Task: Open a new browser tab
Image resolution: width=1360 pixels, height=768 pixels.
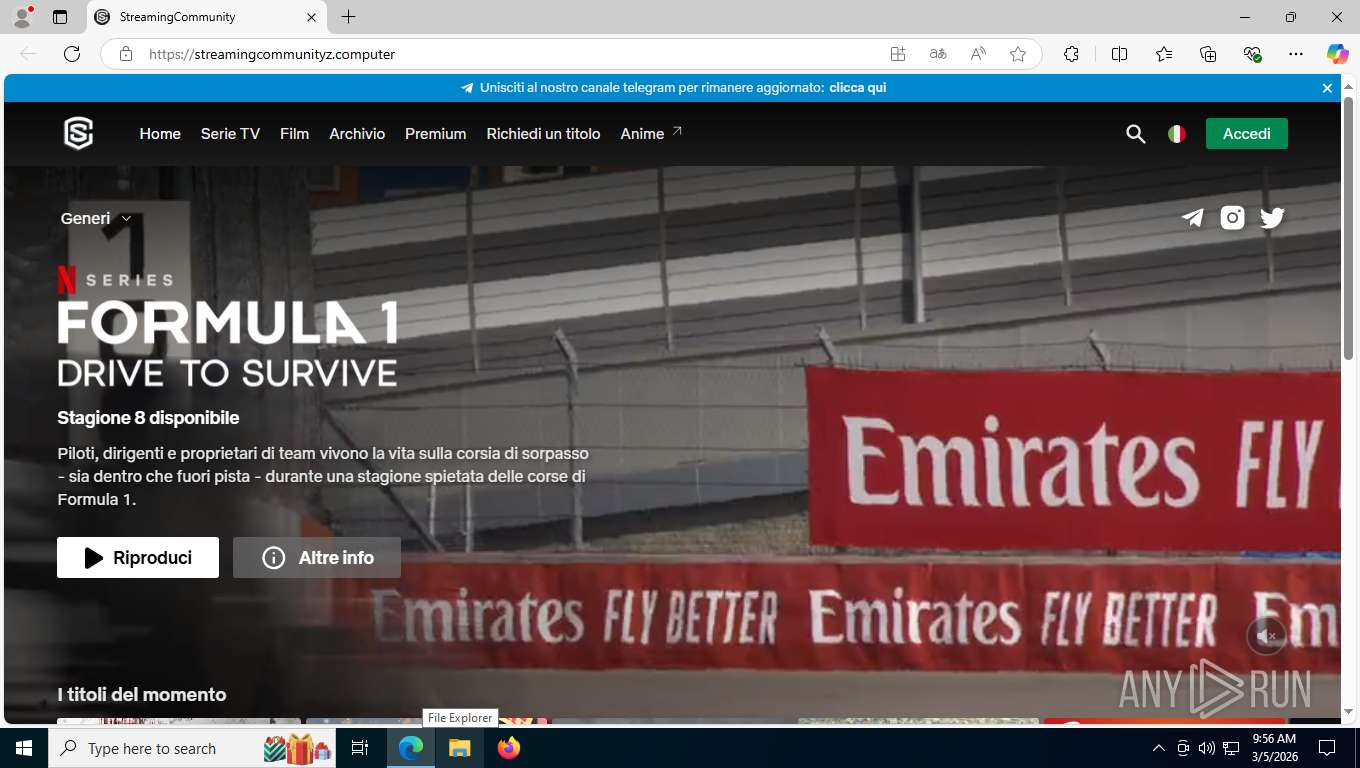Action: 348,17
